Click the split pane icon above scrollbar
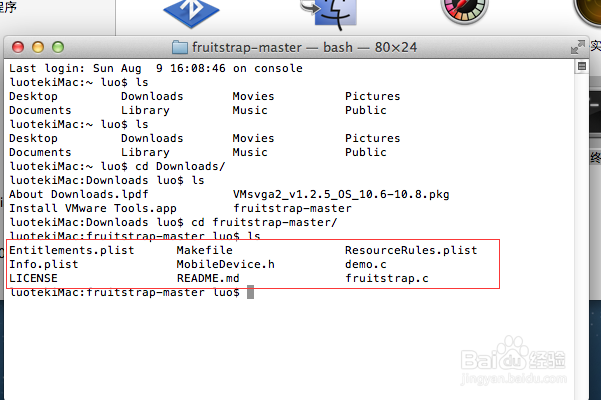Screen dimensions: 601x400 [581, 66]
